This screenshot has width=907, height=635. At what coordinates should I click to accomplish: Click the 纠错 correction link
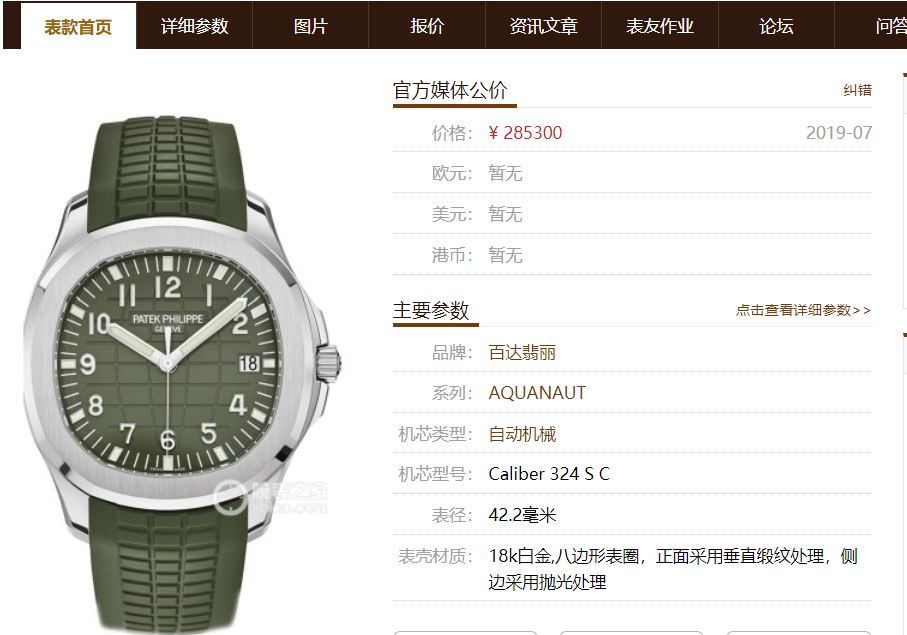[857, 90]
